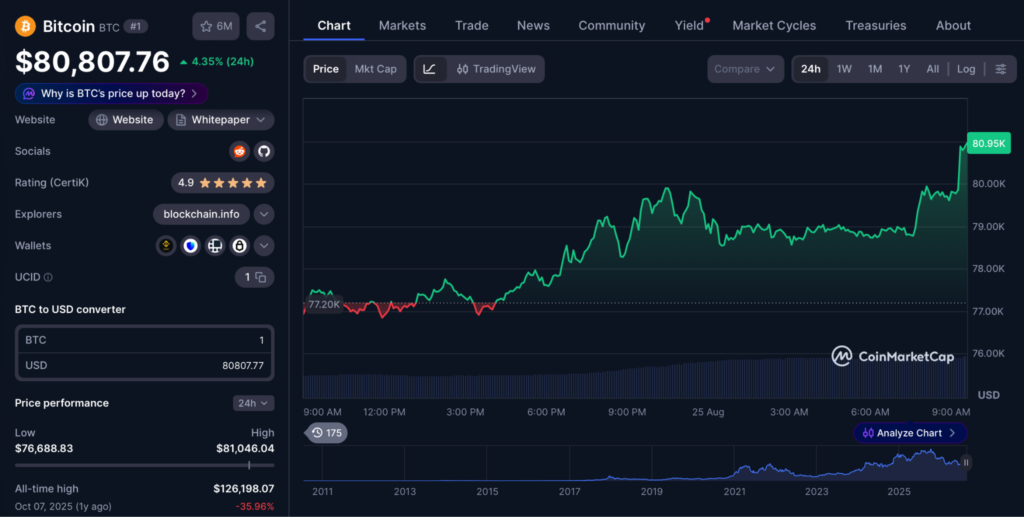Switch to the Markets tab
Image resolution: width=1024 pixels, height=517 pixels.
tap(402, 25)
